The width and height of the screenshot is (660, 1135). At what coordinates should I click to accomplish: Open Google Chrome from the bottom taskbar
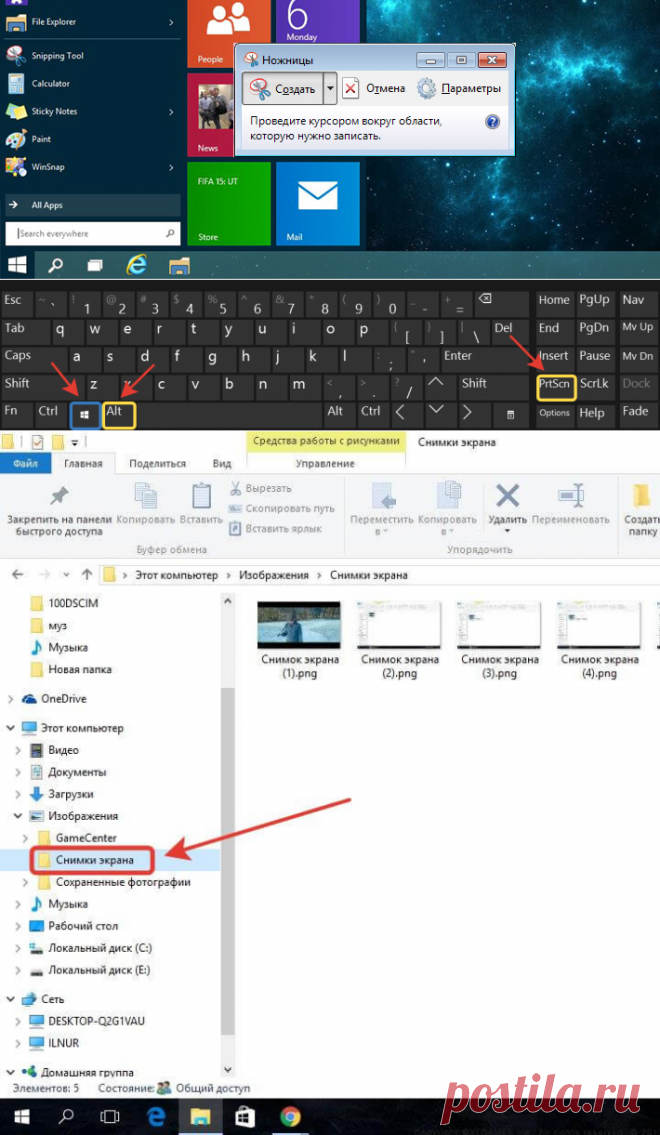point(290,1116)
